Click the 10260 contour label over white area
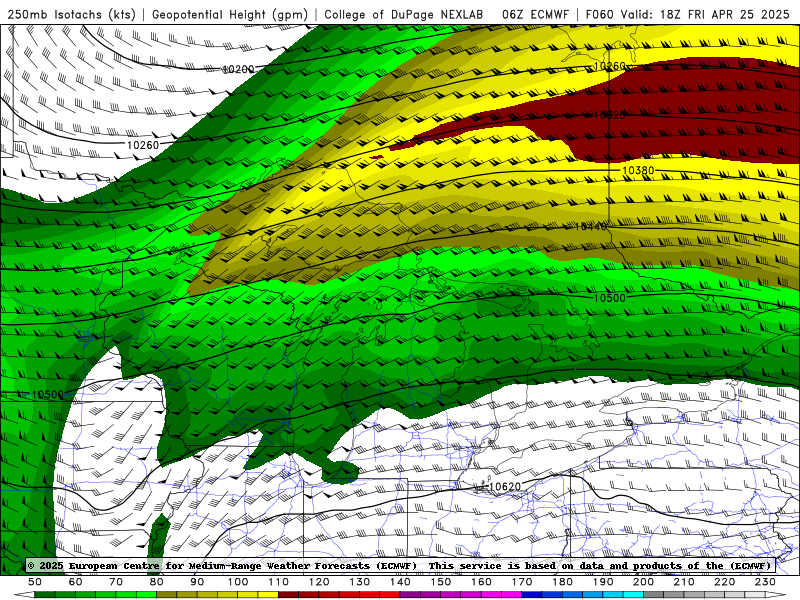Screen dimensions: 800x600 tap(143, 145)
